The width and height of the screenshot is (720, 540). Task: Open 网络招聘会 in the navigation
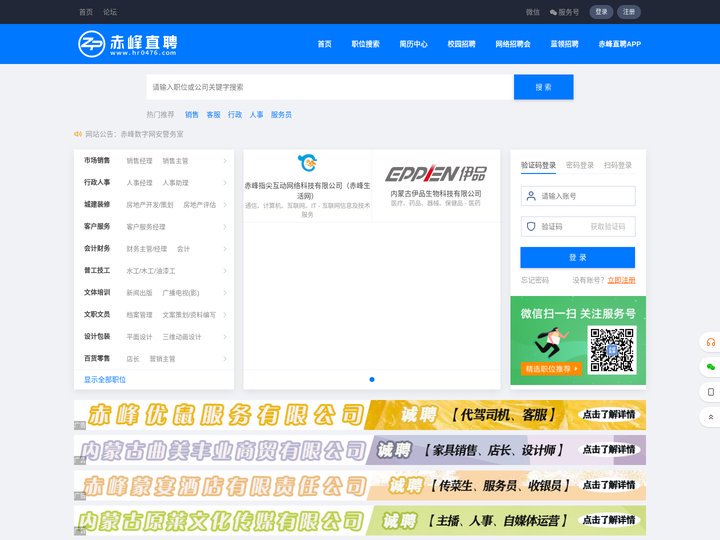513,44
